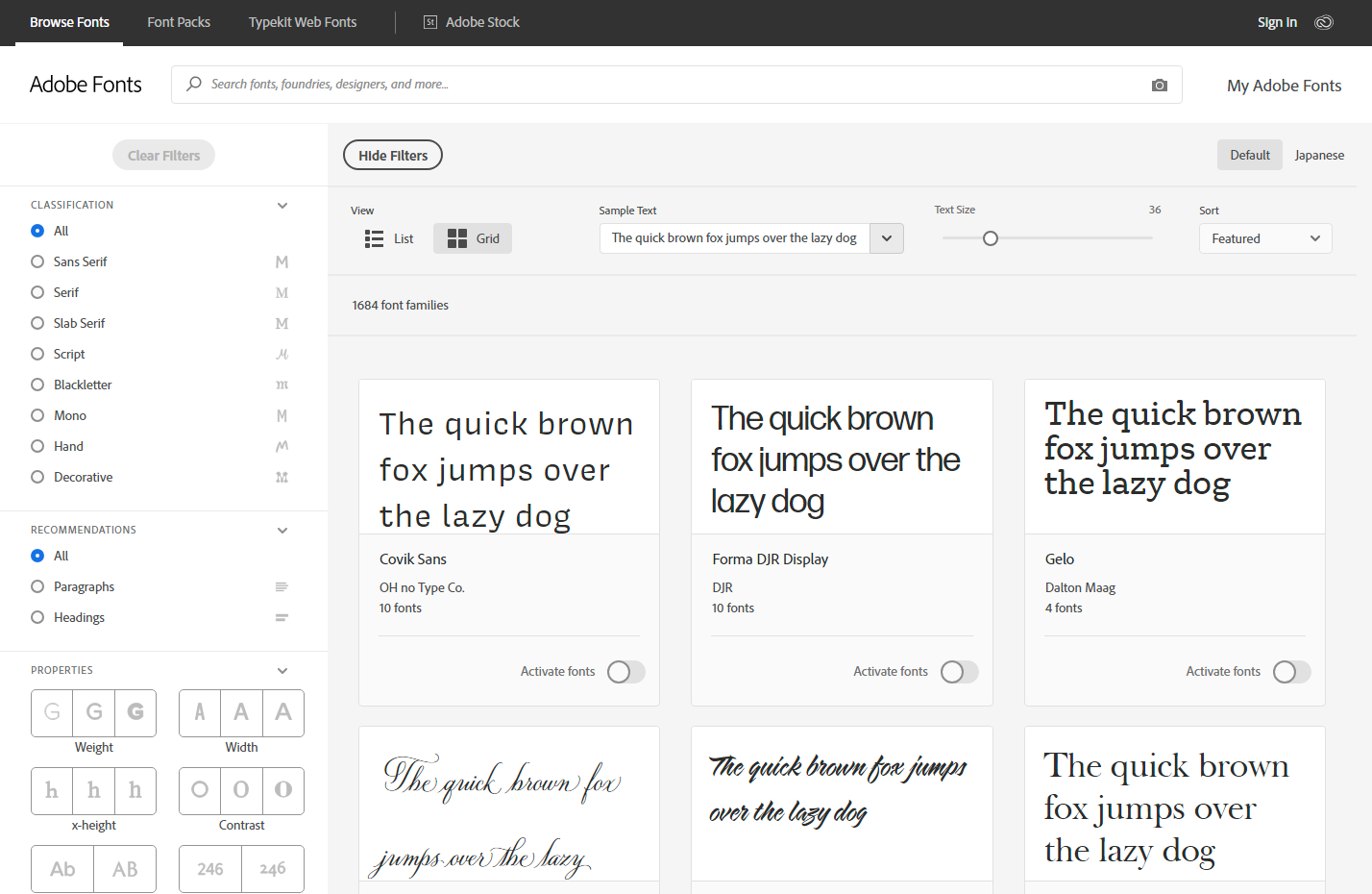Switch to Default language tab

click(1250, 155)
